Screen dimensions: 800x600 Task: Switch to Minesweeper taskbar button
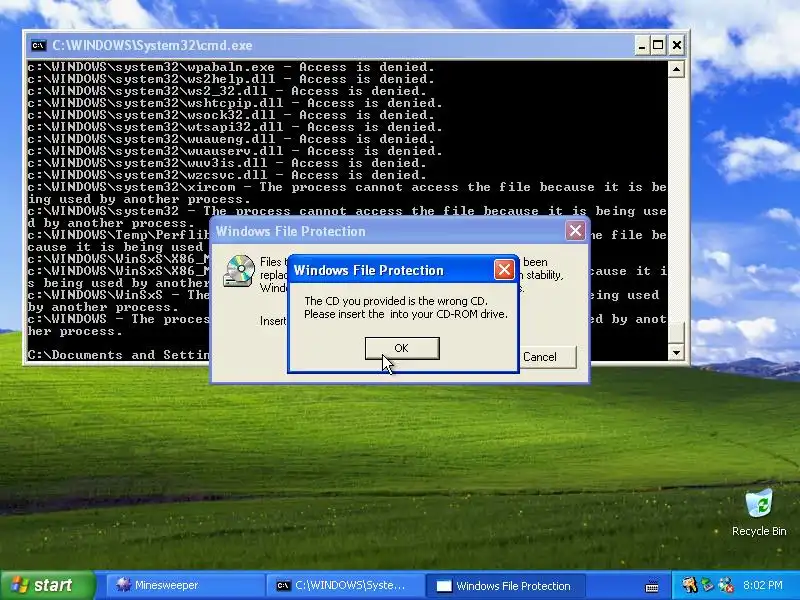pos(185,585)
